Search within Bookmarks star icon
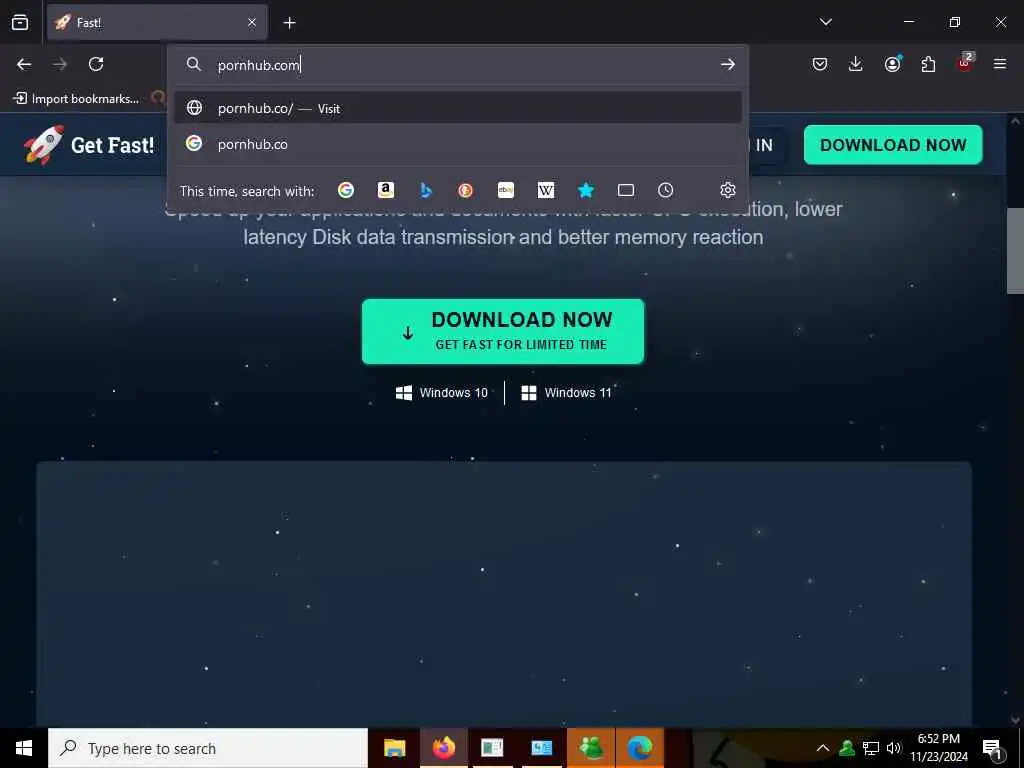This screenshot has width=1024, height=768. click(586, 190)
